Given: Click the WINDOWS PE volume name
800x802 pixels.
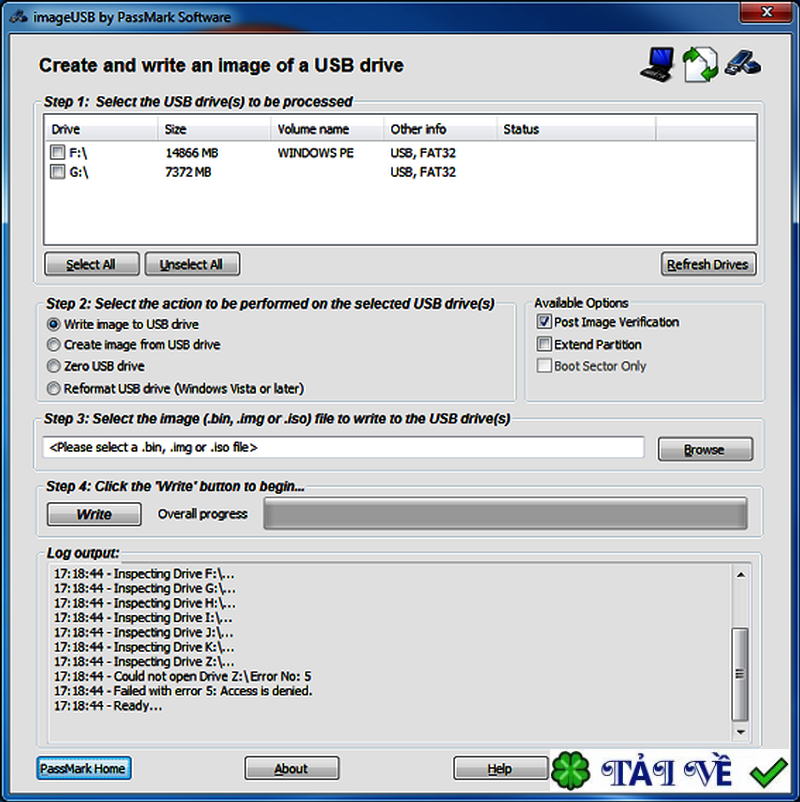Looking at the screenshot, I should coord(316,152).
